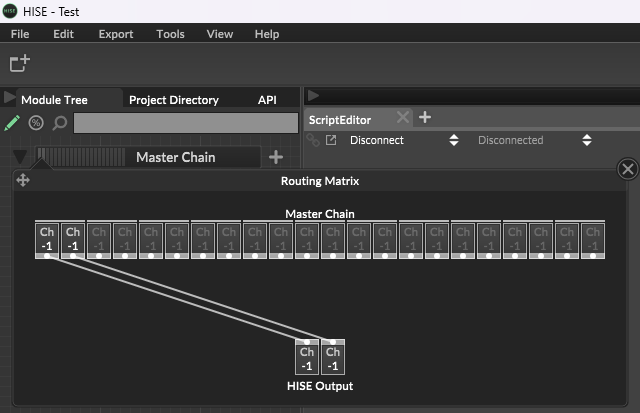Click the popout icon left of Disconnect
640x413 pixels.
tap(331, 140)
